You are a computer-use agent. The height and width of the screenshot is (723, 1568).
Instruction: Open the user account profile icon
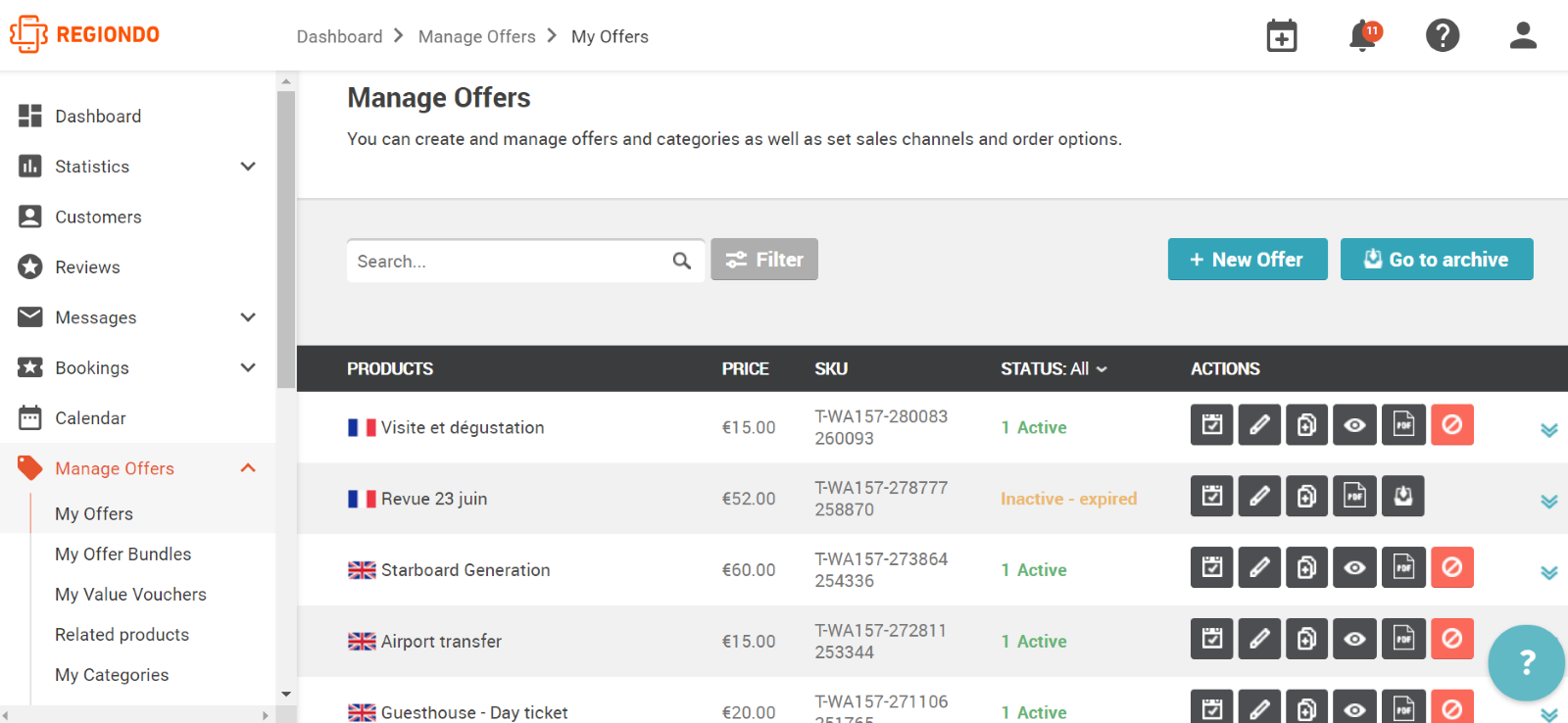[1522, 36]
